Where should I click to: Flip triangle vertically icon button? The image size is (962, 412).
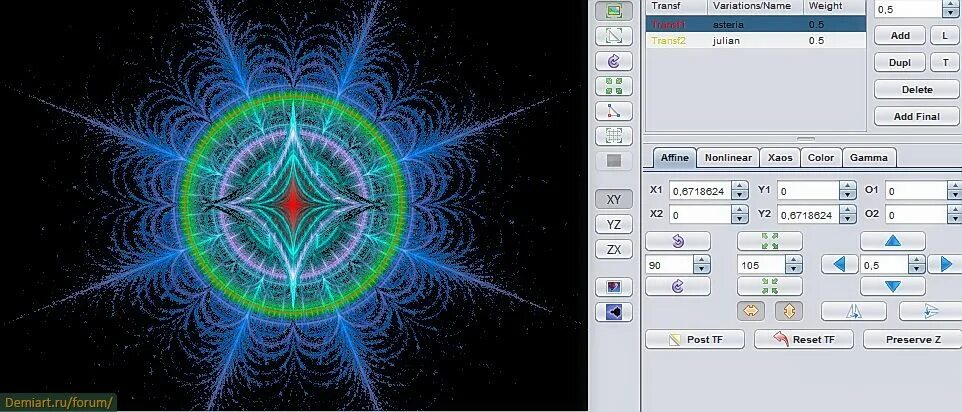(x=931, y=311)
